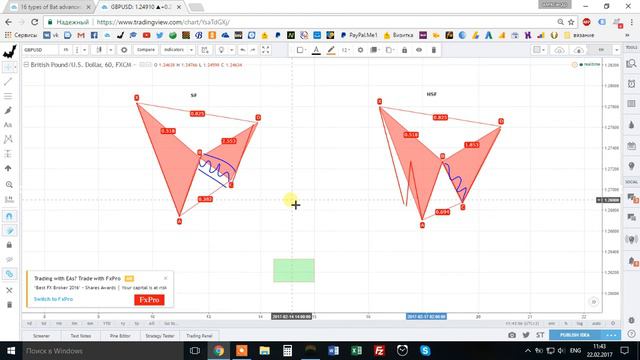Open the data window table panel

click(631, 104)
